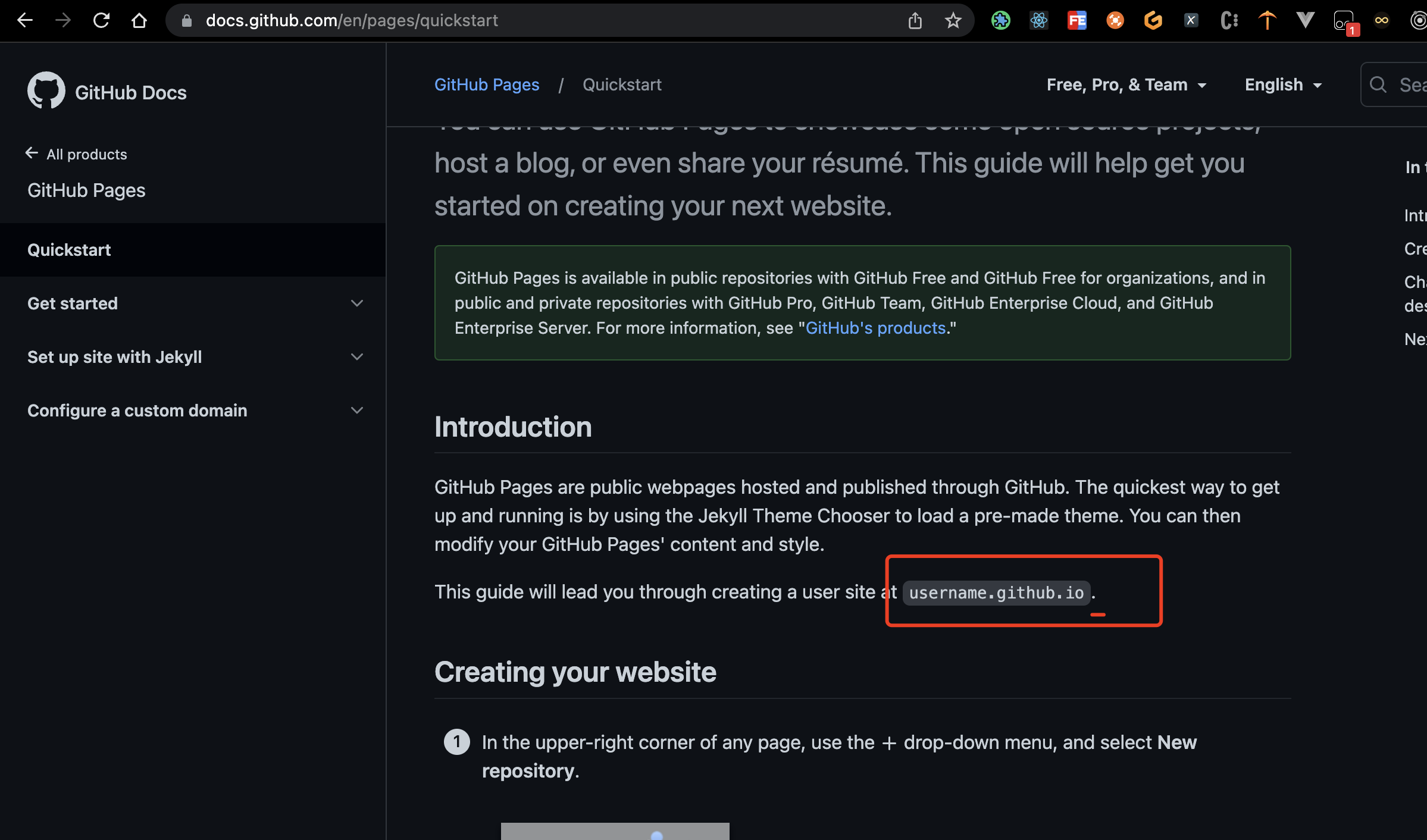Click the orange Gitpod extension icon
The height and width of the screenshot is (840, 1427).
tap(1153, 20)
